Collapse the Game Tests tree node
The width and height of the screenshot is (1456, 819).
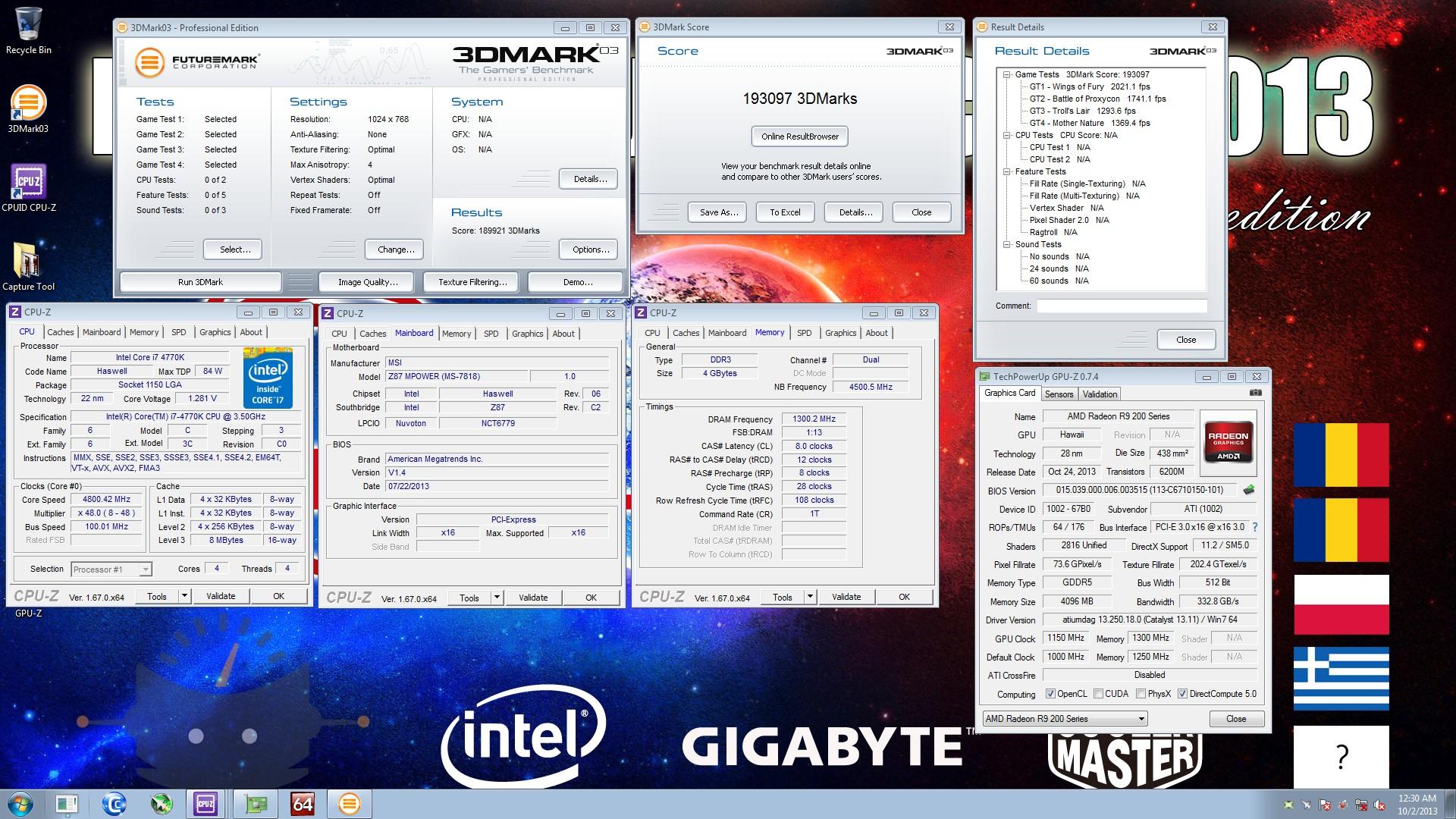(x=1007, y=74)
